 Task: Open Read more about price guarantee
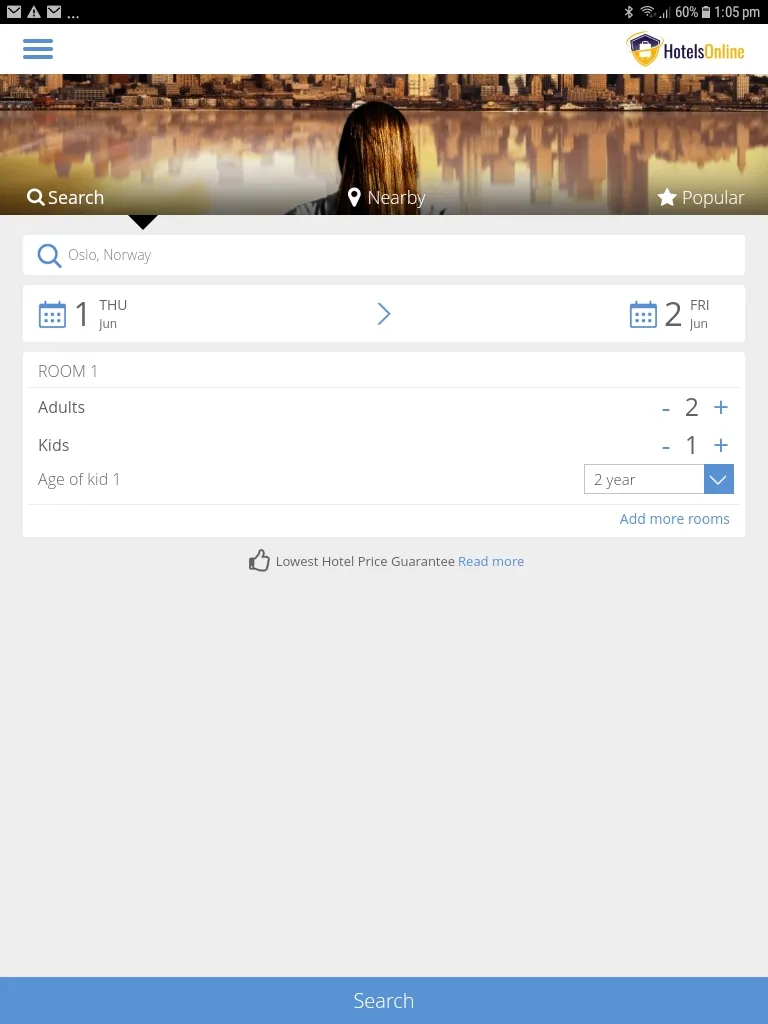click(491, 562)
